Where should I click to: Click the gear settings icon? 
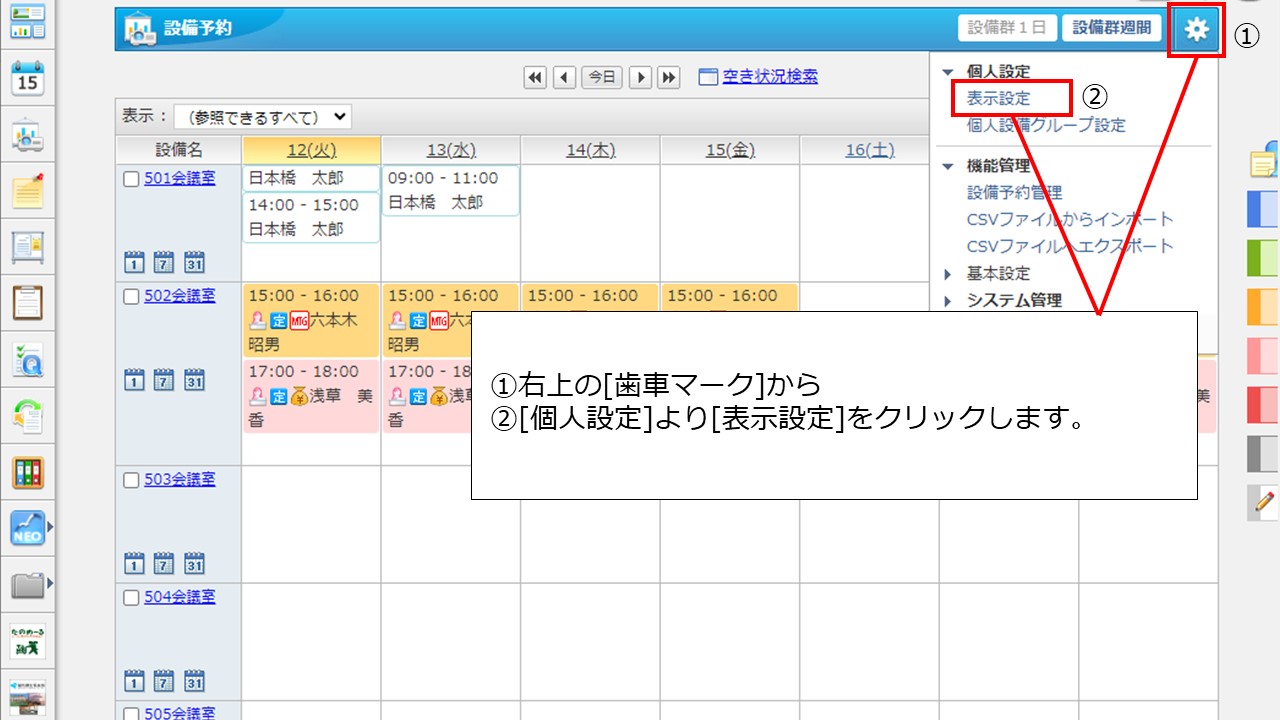tap(1196, 30)
